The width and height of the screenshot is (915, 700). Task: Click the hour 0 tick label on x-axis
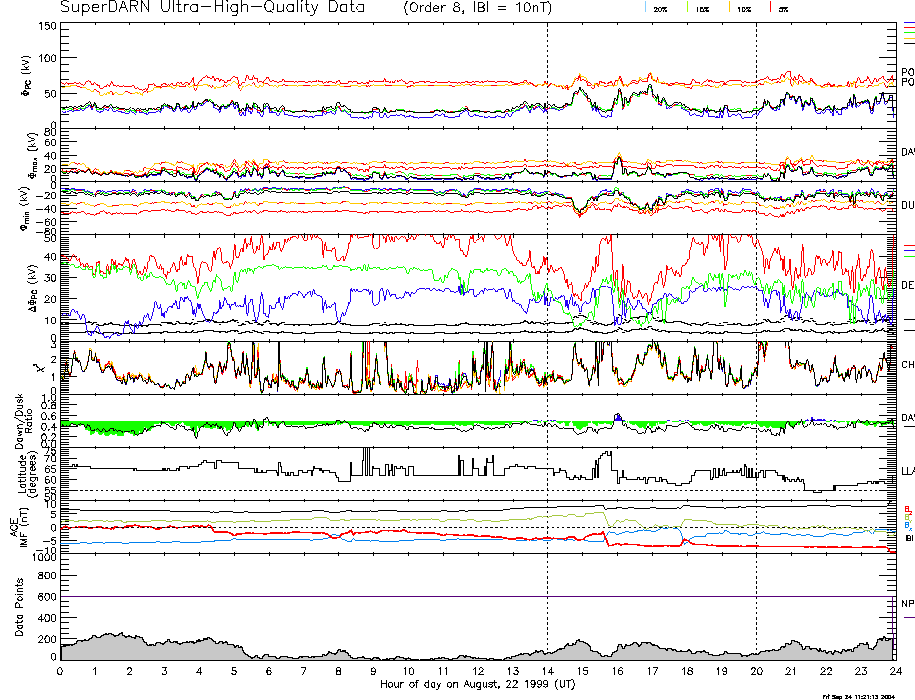pos(60,670)
